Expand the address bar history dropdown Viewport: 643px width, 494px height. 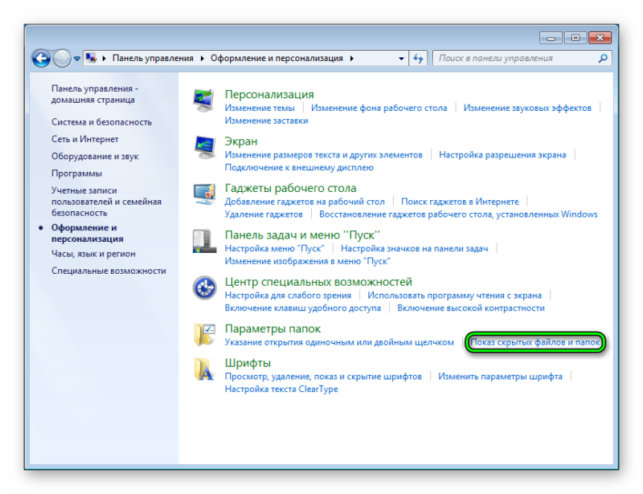pos(401,59)
